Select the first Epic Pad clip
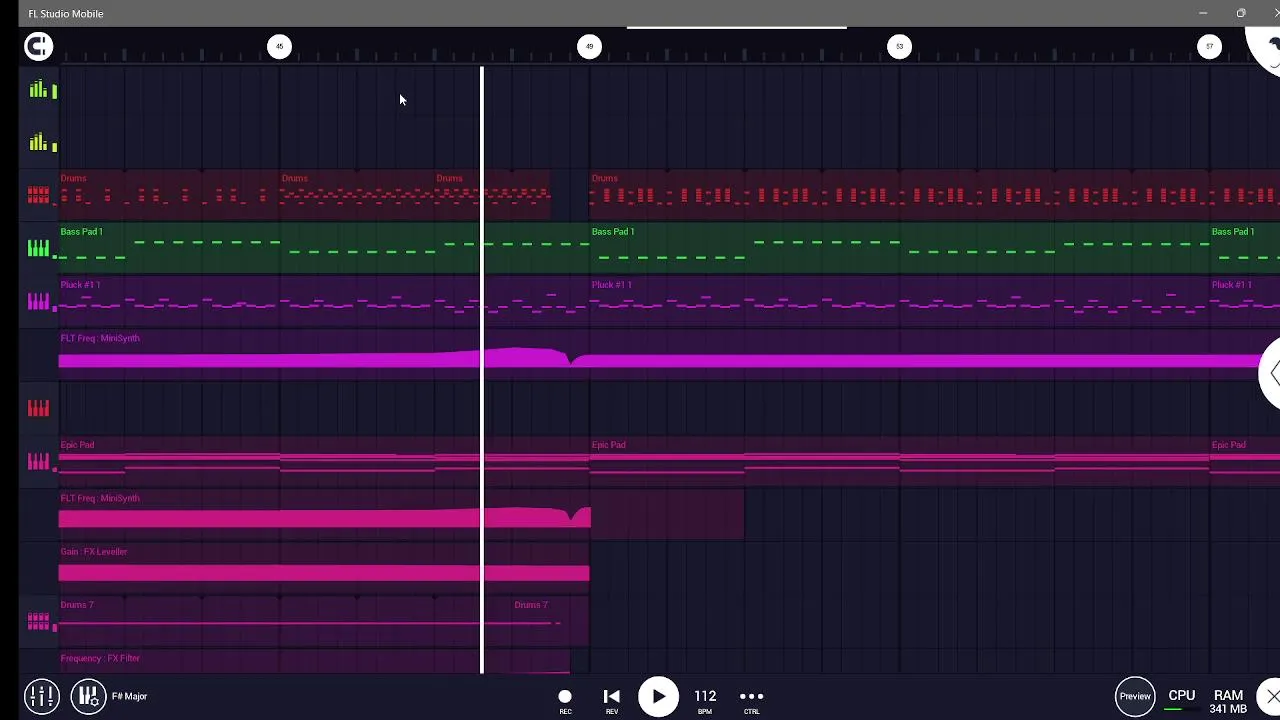 click(324, 462)
